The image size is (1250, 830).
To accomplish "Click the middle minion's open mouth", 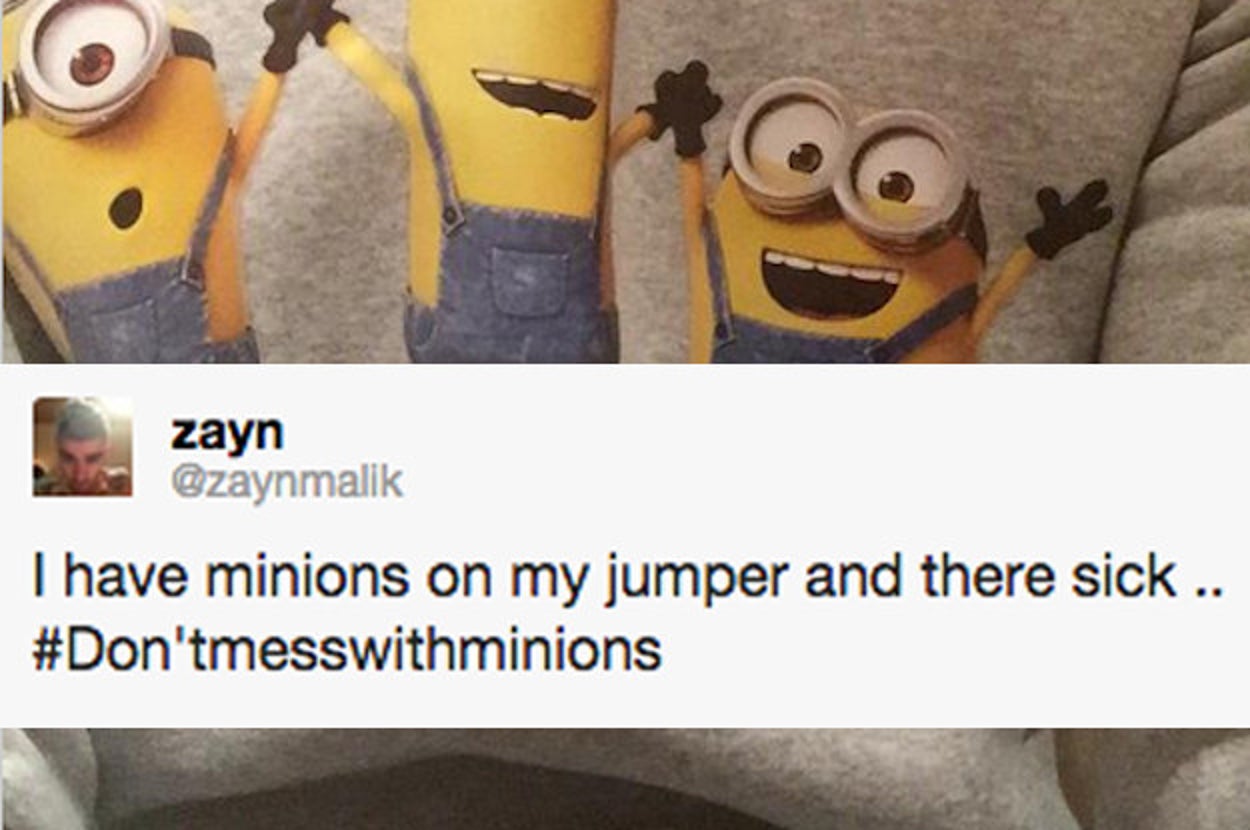I will 535,94.
